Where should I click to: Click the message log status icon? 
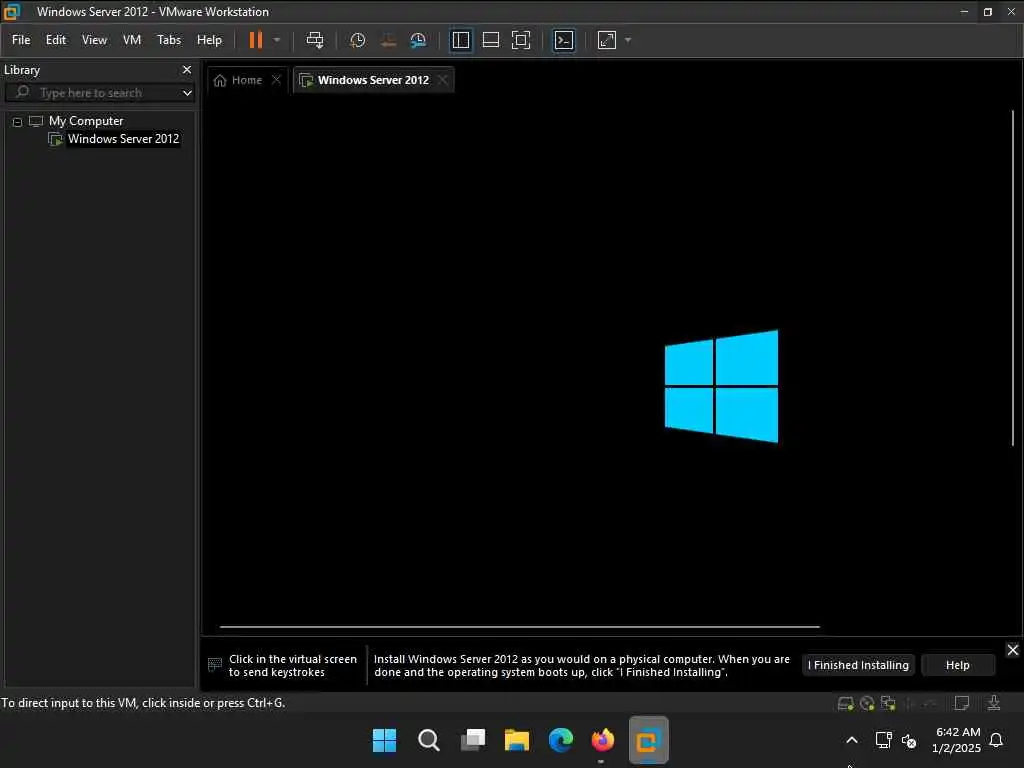962,703
